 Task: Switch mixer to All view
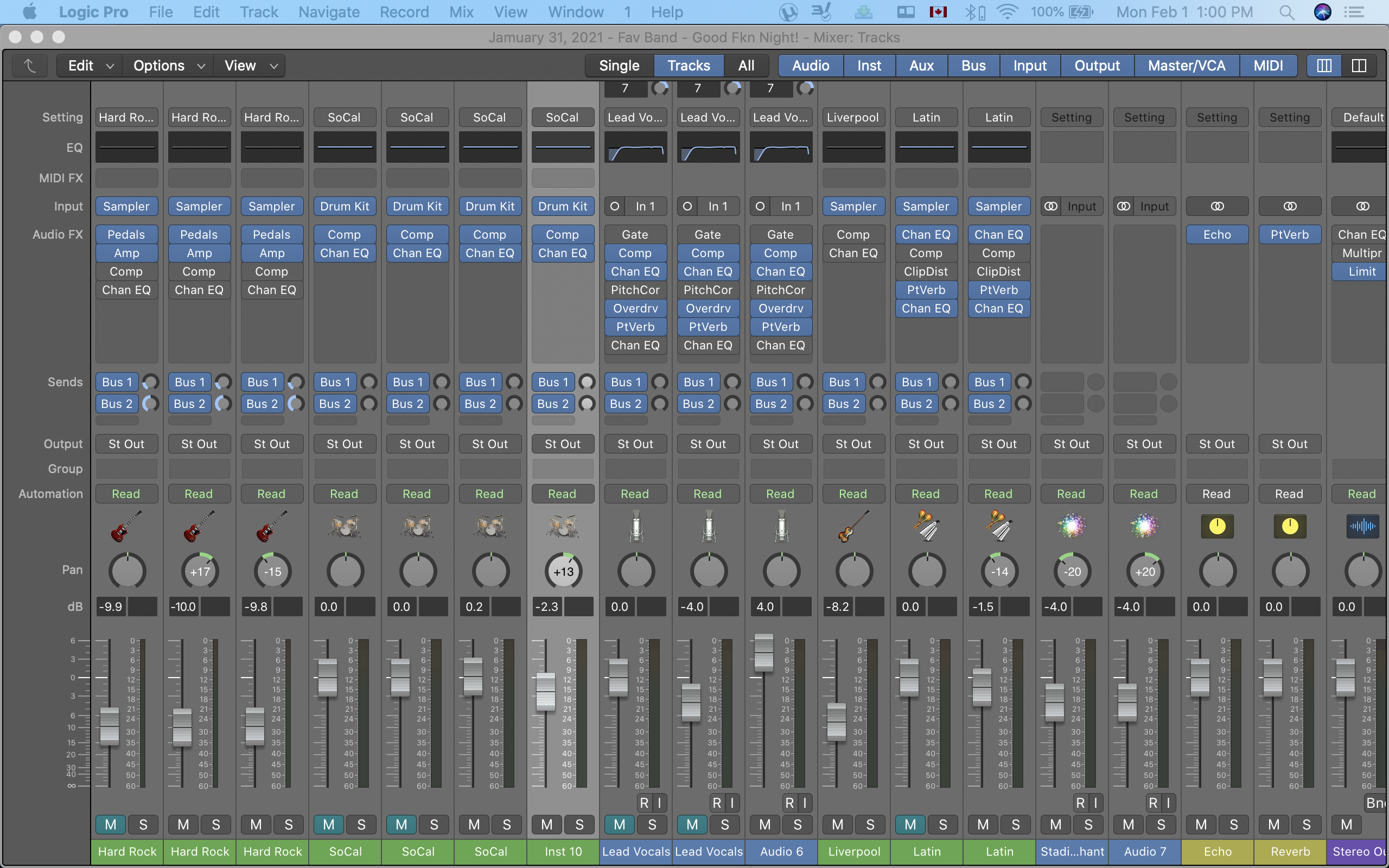point(746,66)
